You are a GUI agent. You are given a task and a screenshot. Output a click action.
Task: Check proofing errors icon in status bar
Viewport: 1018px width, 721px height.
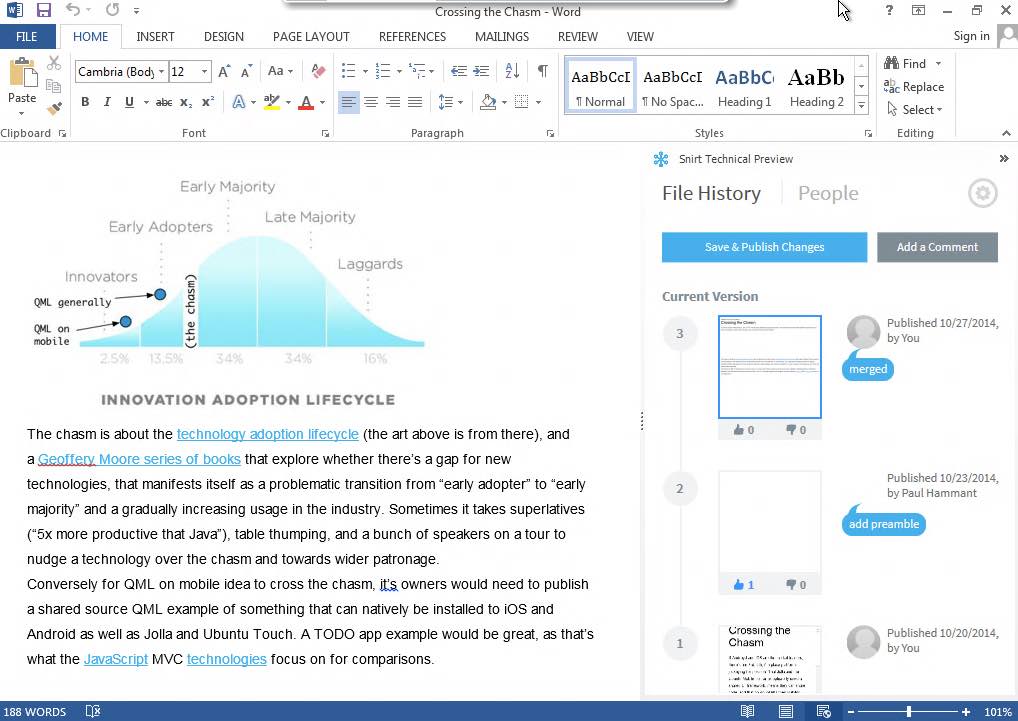point(93,712)
